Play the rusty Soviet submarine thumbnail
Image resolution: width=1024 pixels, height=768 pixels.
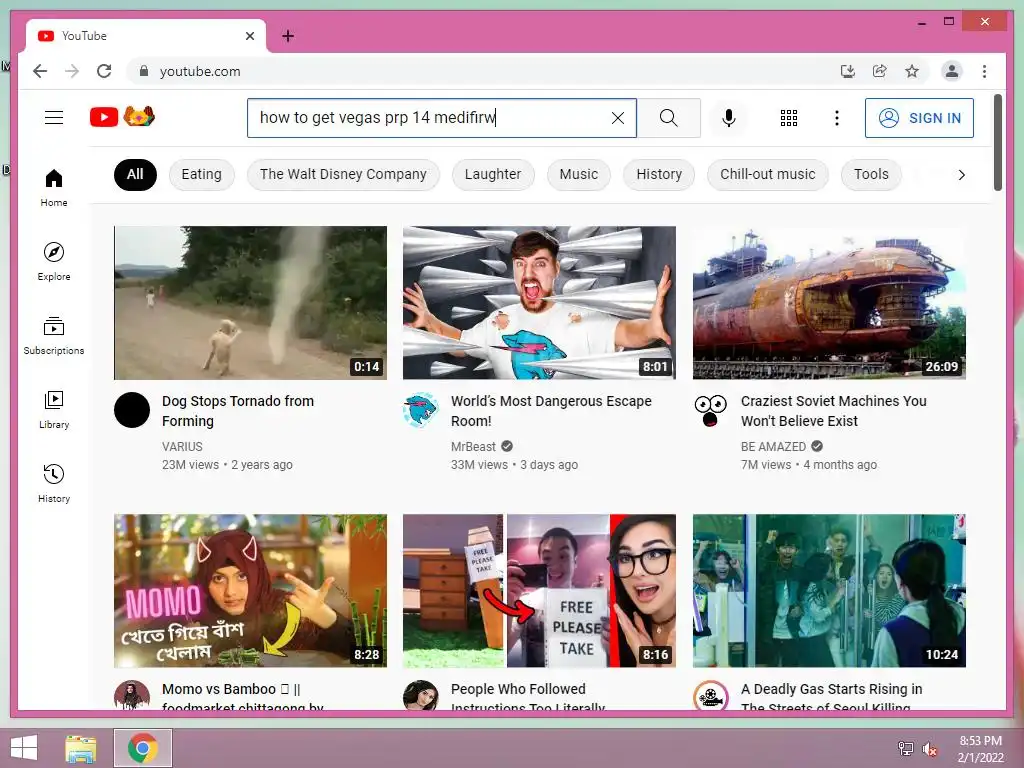829,303
